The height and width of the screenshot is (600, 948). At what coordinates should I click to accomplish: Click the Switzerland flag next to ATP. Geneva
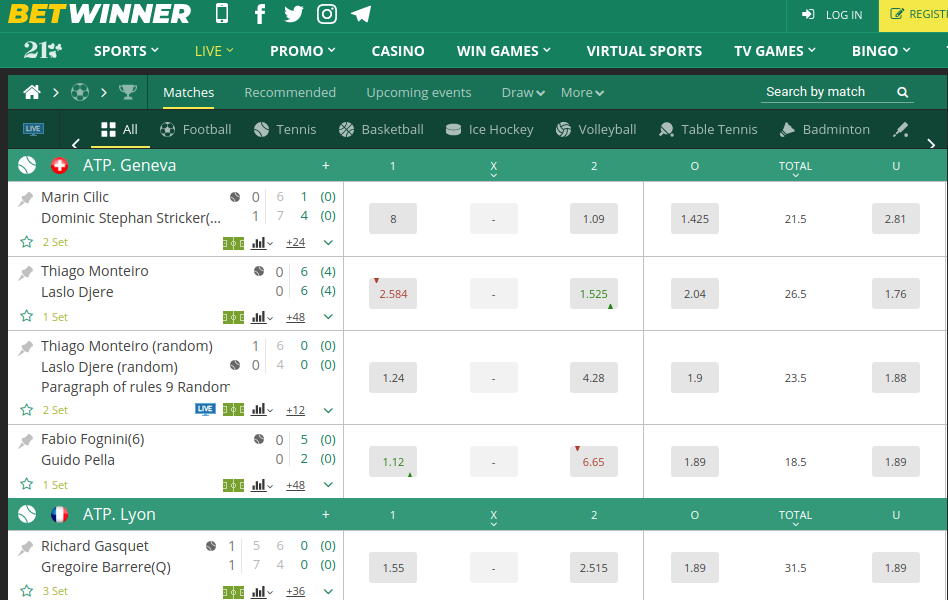point(59,165)
